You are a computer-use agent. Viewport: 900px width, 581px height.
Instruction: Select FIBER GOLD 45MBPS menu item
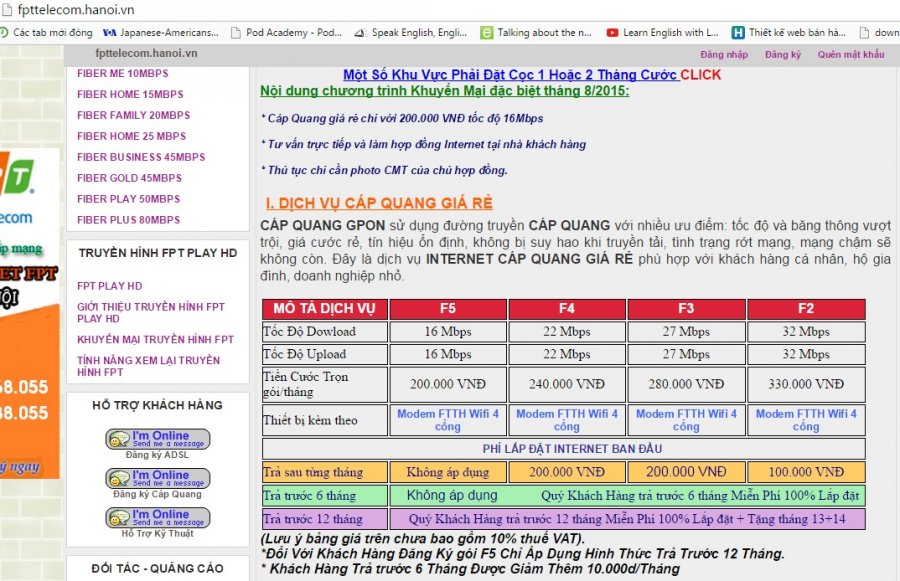[x=129, y=178]
